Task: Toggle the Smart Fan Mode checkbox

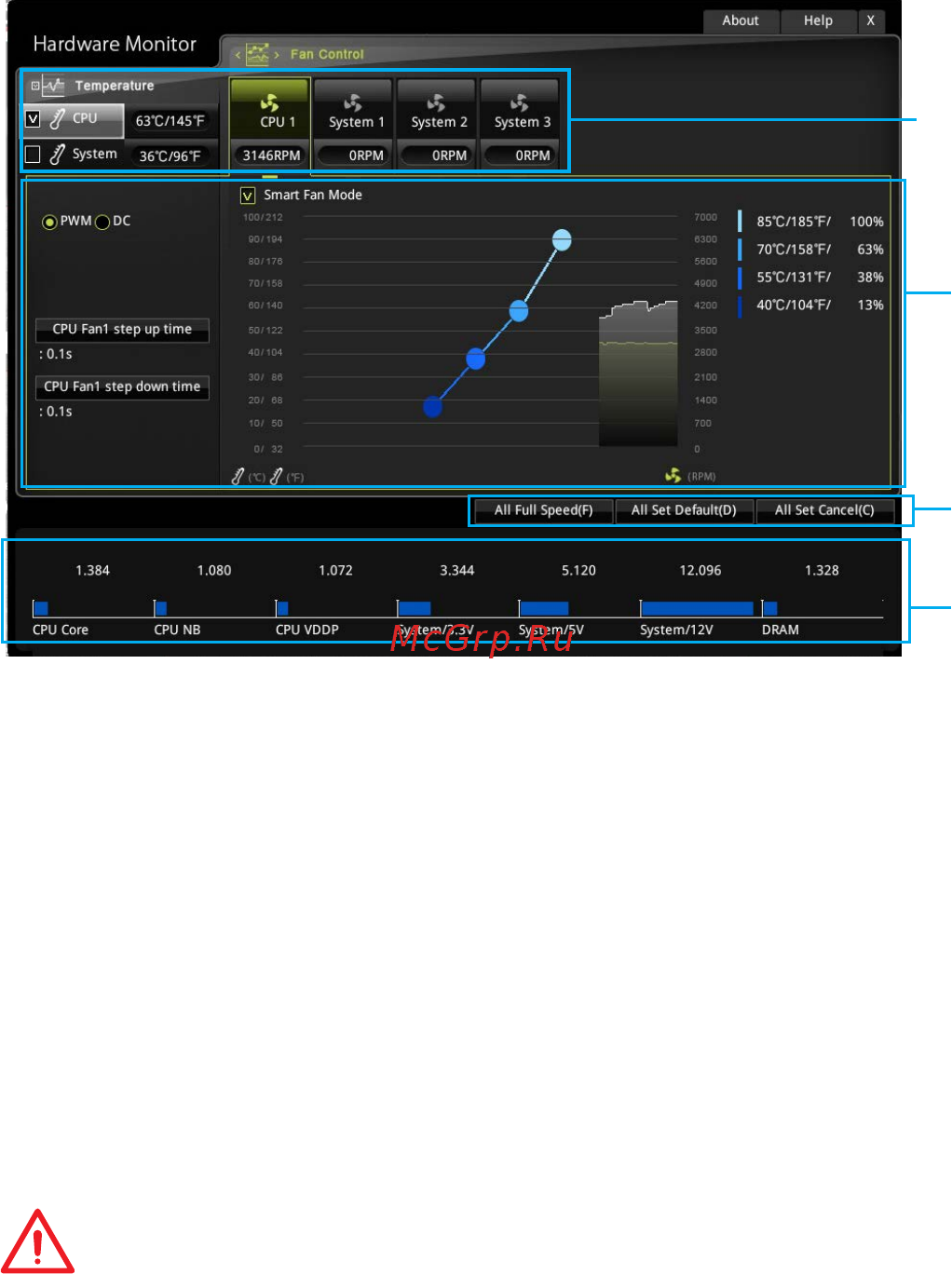Action: (x=248, y=196)
